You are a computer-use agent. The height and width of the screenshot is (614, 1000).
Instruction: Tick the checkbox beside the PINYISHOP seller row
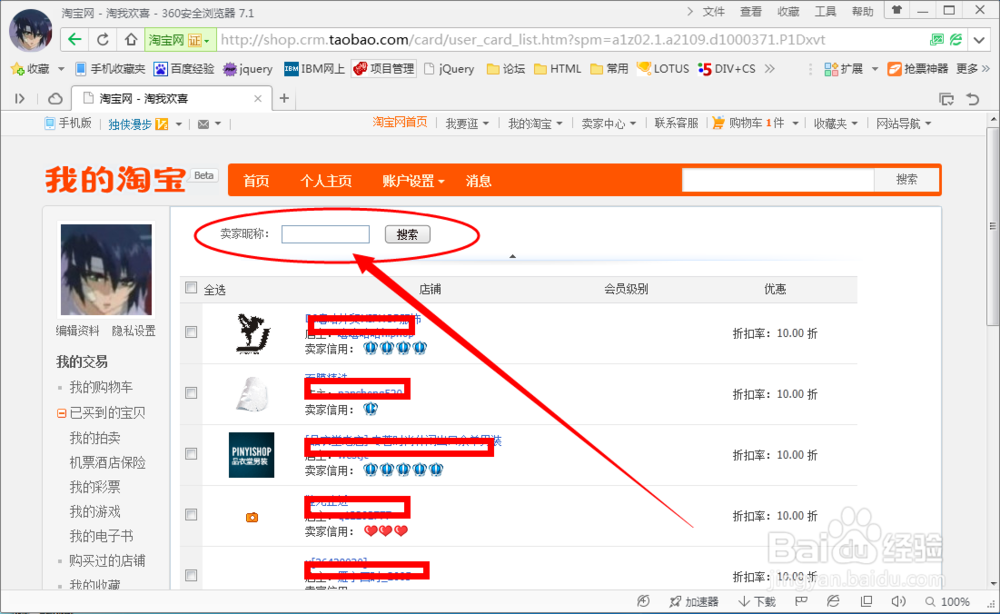click(x=191, y=453)
